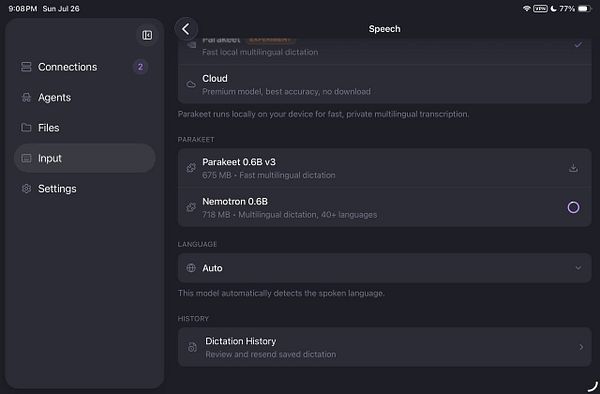Click the PARAKEET section header
The width and height of the screenshot is (600, 394).
[x=196, y=140]
